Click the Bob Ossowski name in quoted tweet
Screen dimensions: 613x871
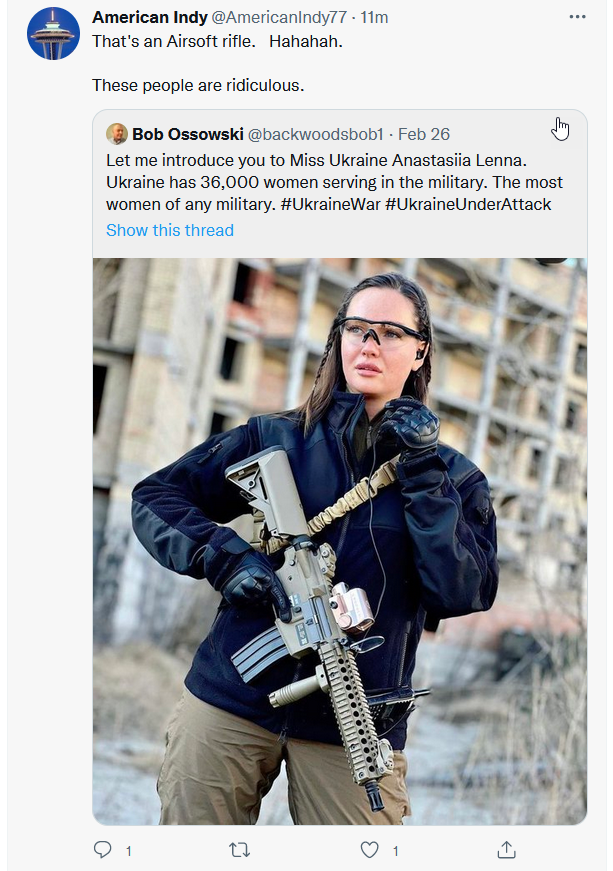click(x=188, y=134)
